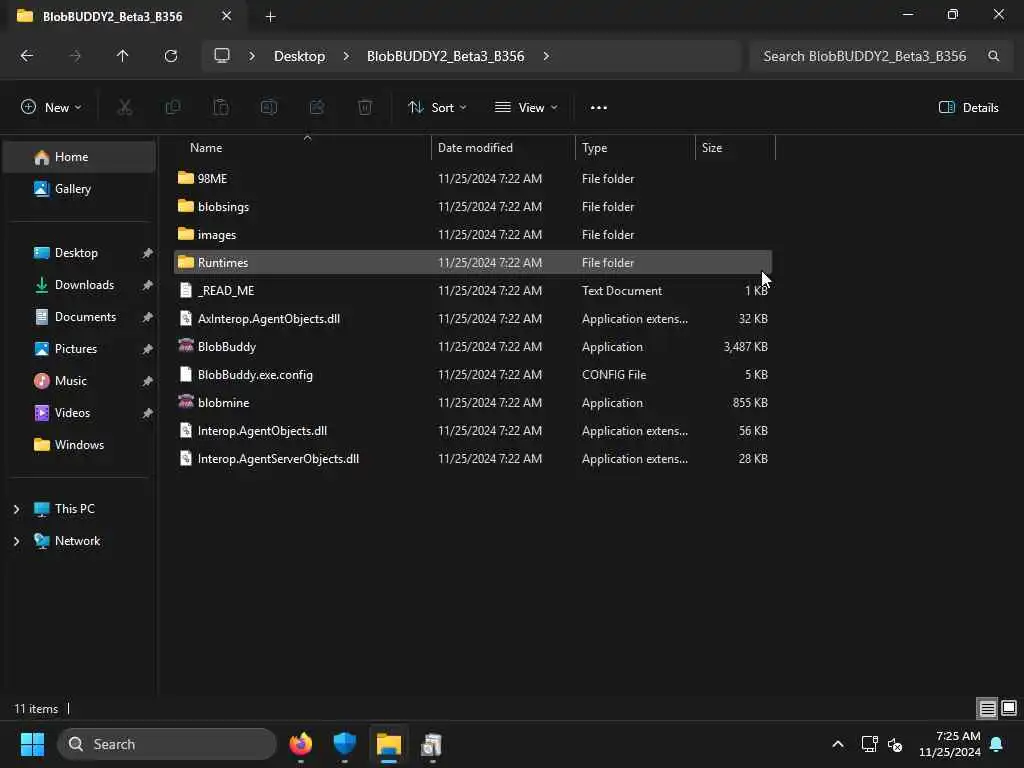Open notifications bell icon
Viewport: 1024px width, 768px height.
[997, 744]
